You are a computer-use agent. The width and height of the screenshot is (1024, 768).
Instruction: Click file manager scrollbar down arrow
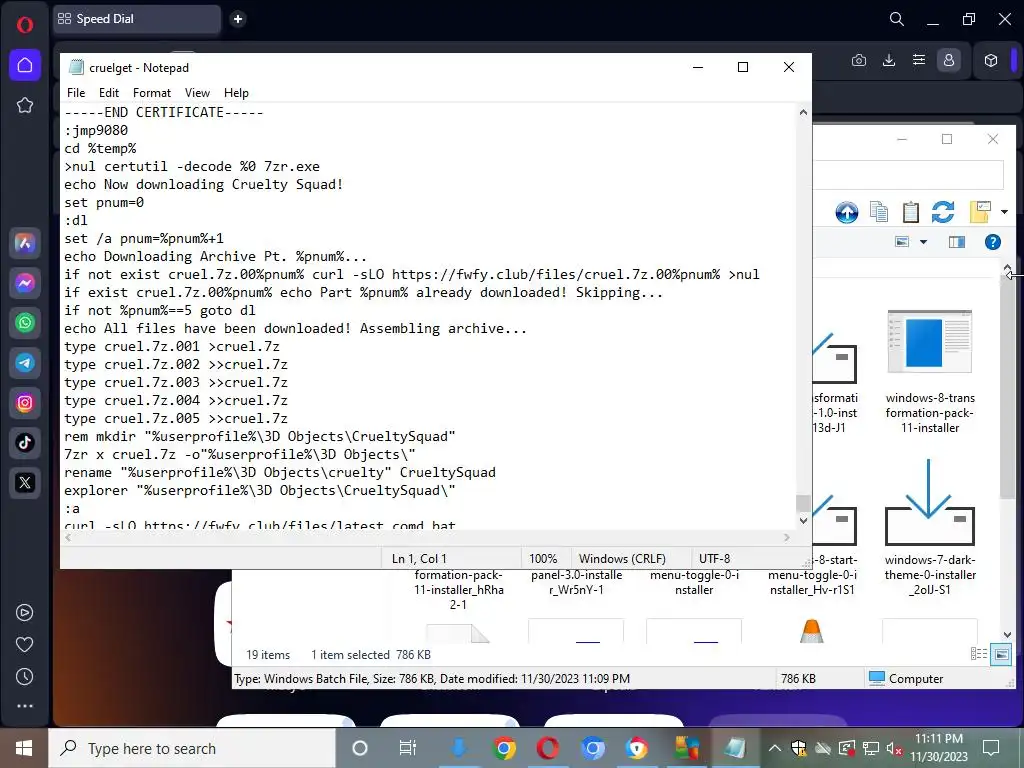click(x=1008, y=635)
